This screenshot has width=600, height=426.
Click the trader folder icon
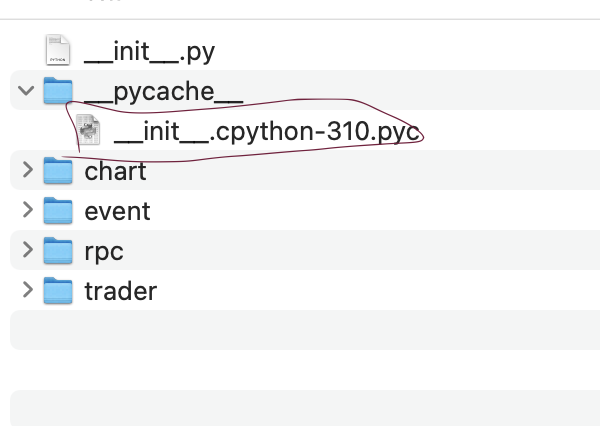tap(59, 291)
